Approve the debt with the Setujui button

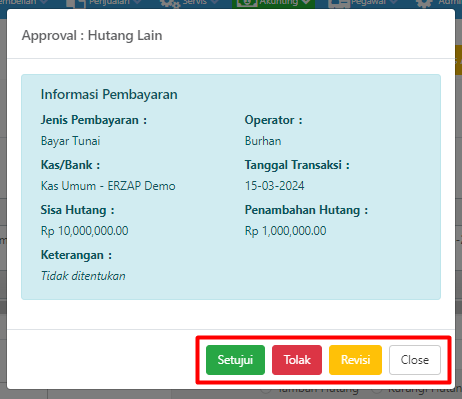coord(235,360)
